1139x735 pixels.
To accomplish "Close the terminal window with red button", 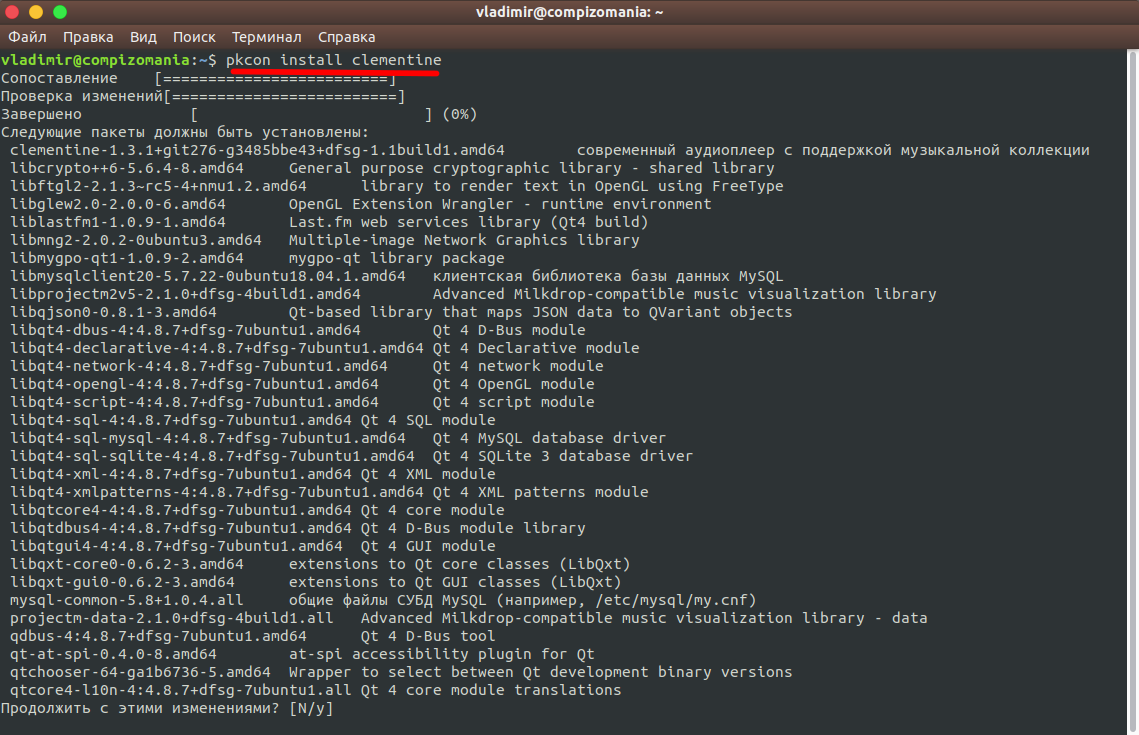I will [12, 12].
